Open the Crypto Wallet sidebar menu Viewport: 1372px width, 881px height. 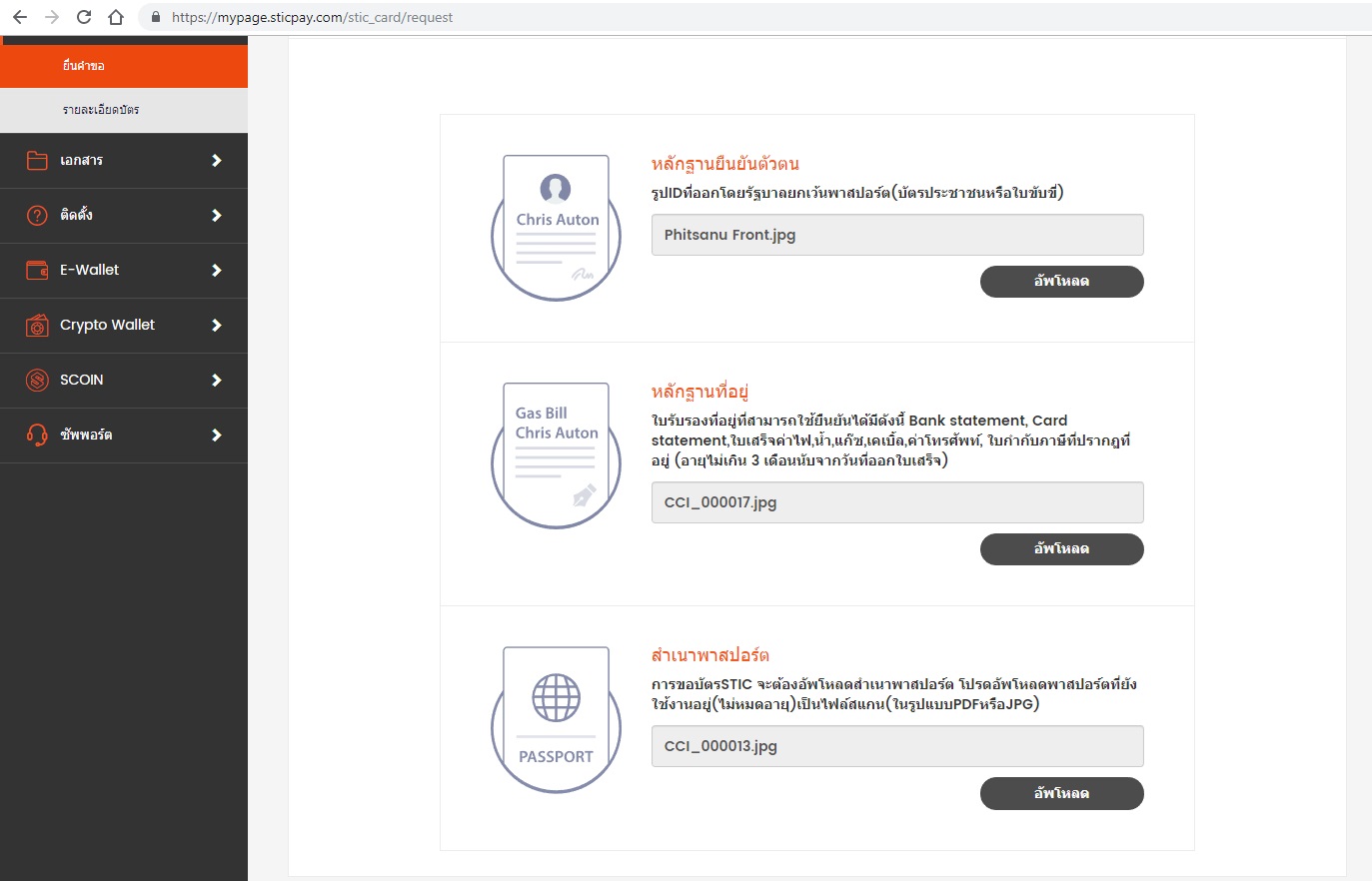click(124, 326)
